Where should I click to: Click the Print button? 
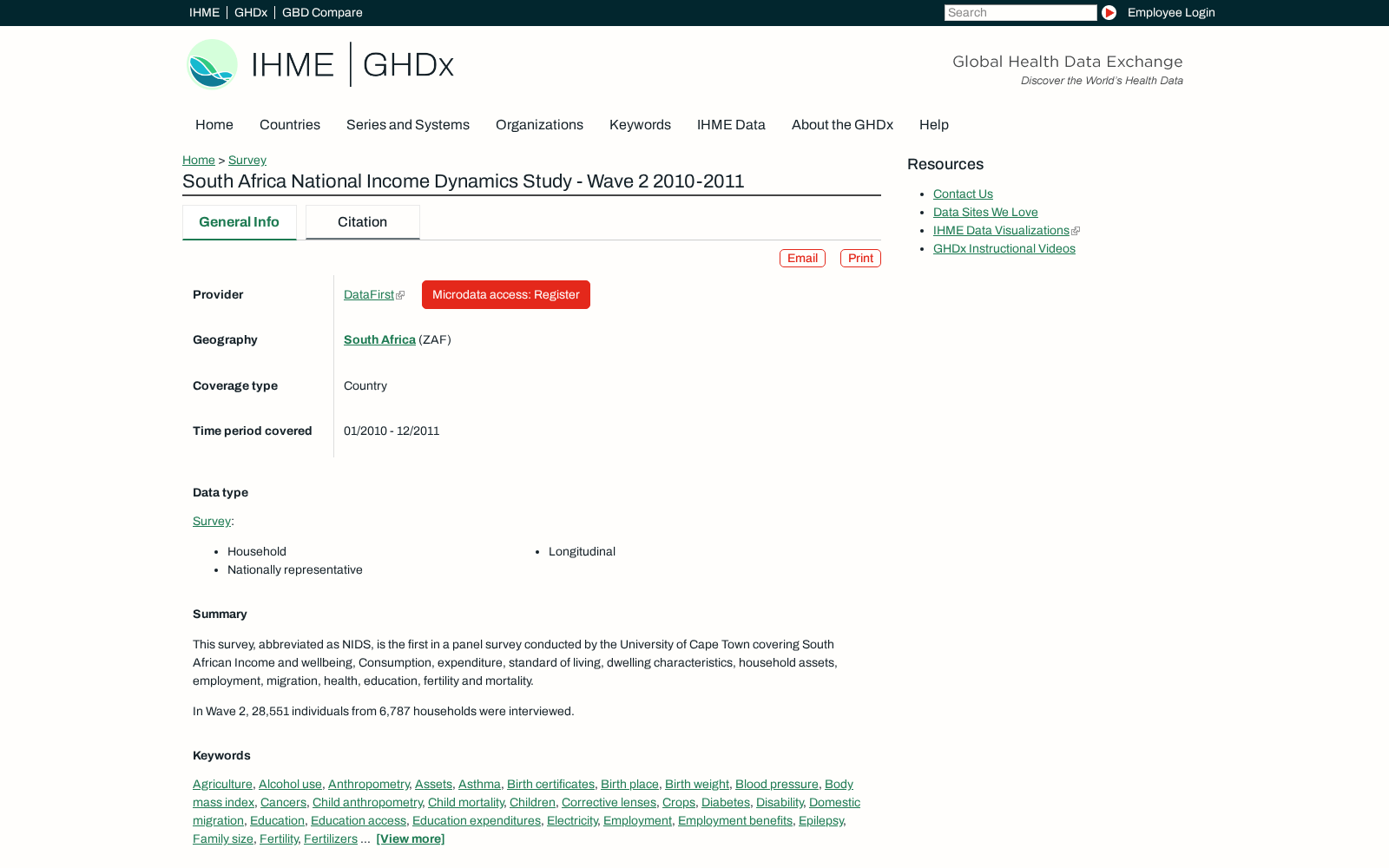(860, 259)
